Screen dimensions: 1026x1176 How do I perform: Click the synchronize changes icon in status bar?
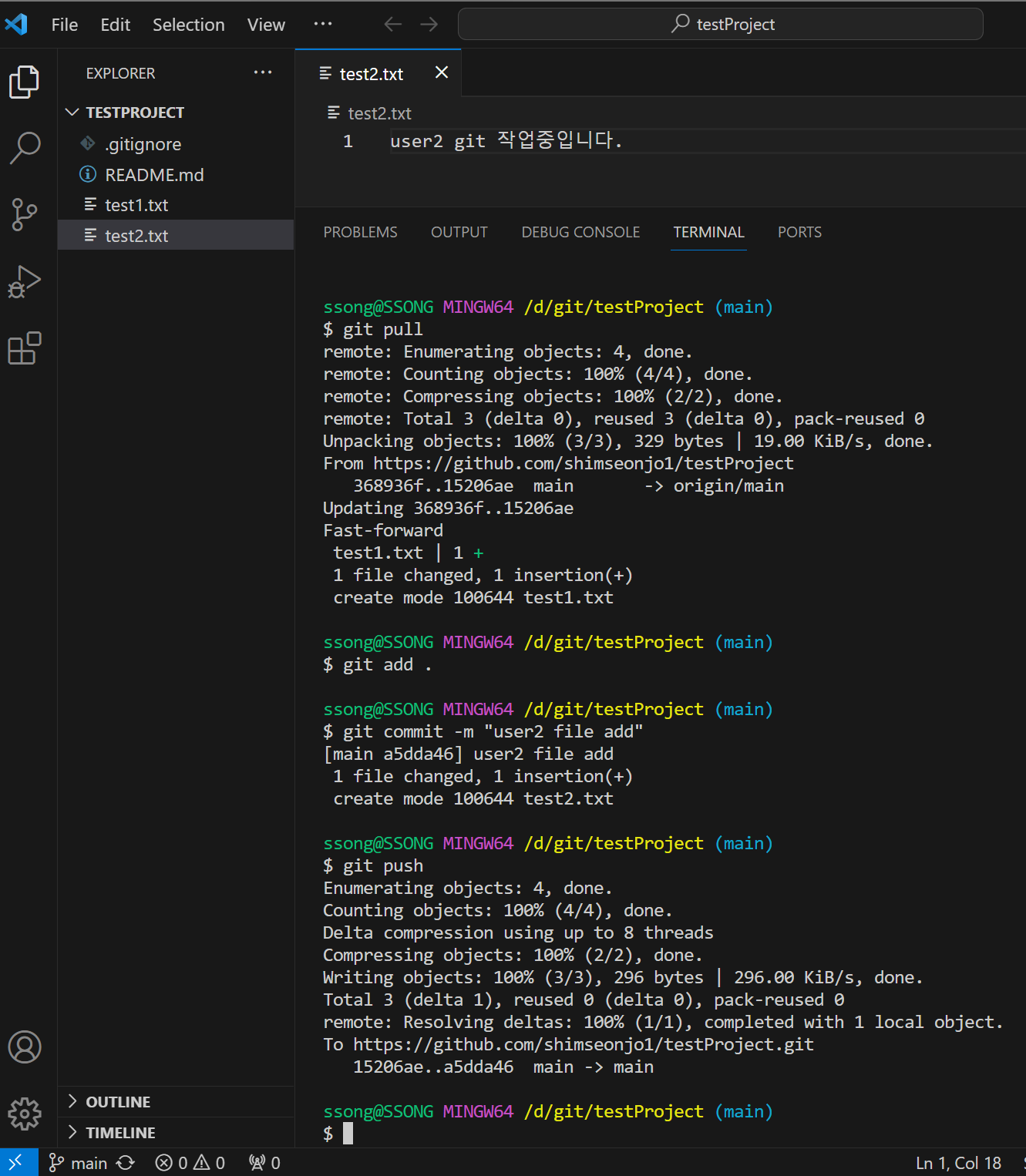pos(126,1163)
